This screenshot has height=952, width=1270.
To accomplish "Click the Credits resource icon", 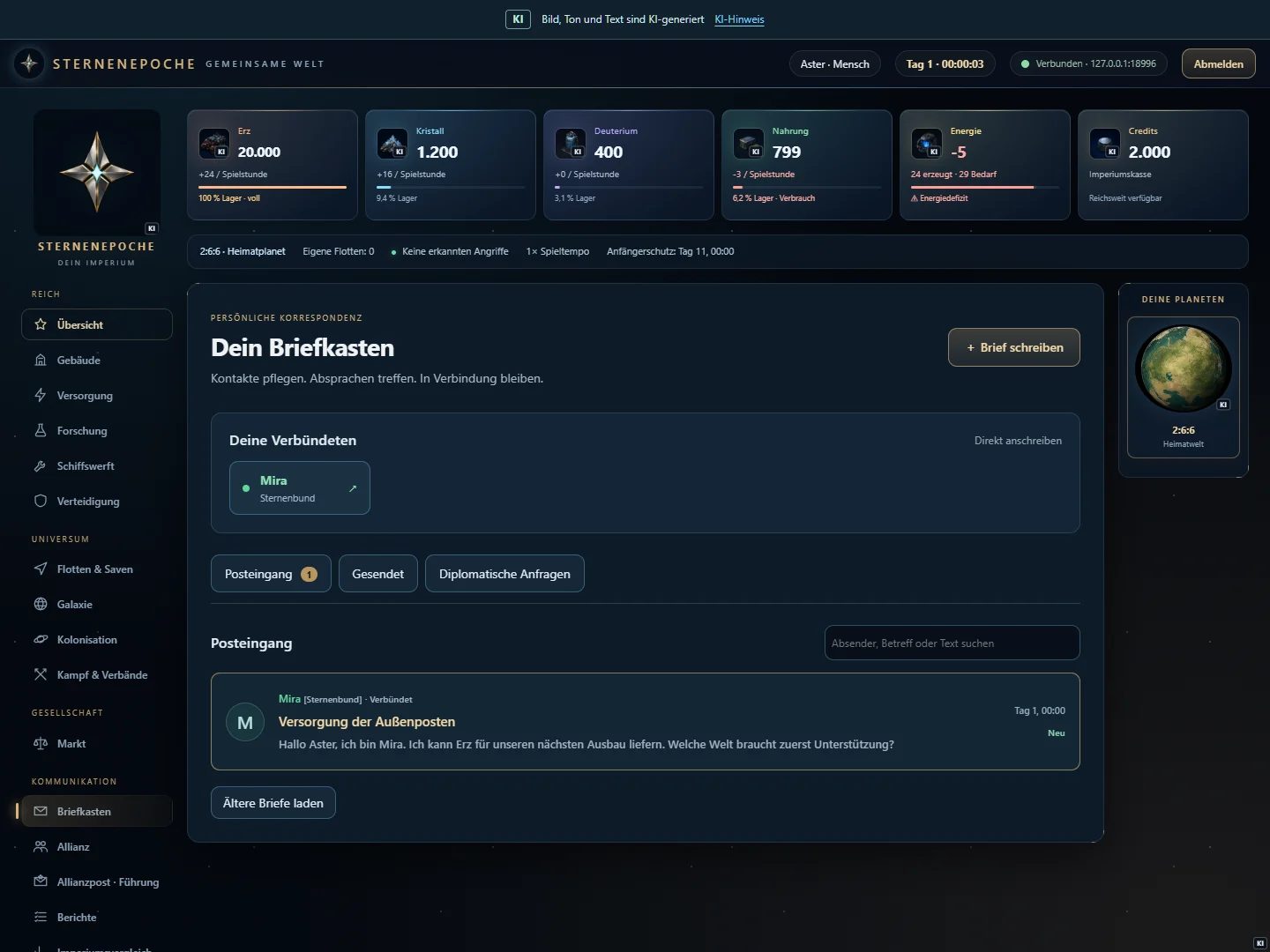I will tap(1105, 143).
